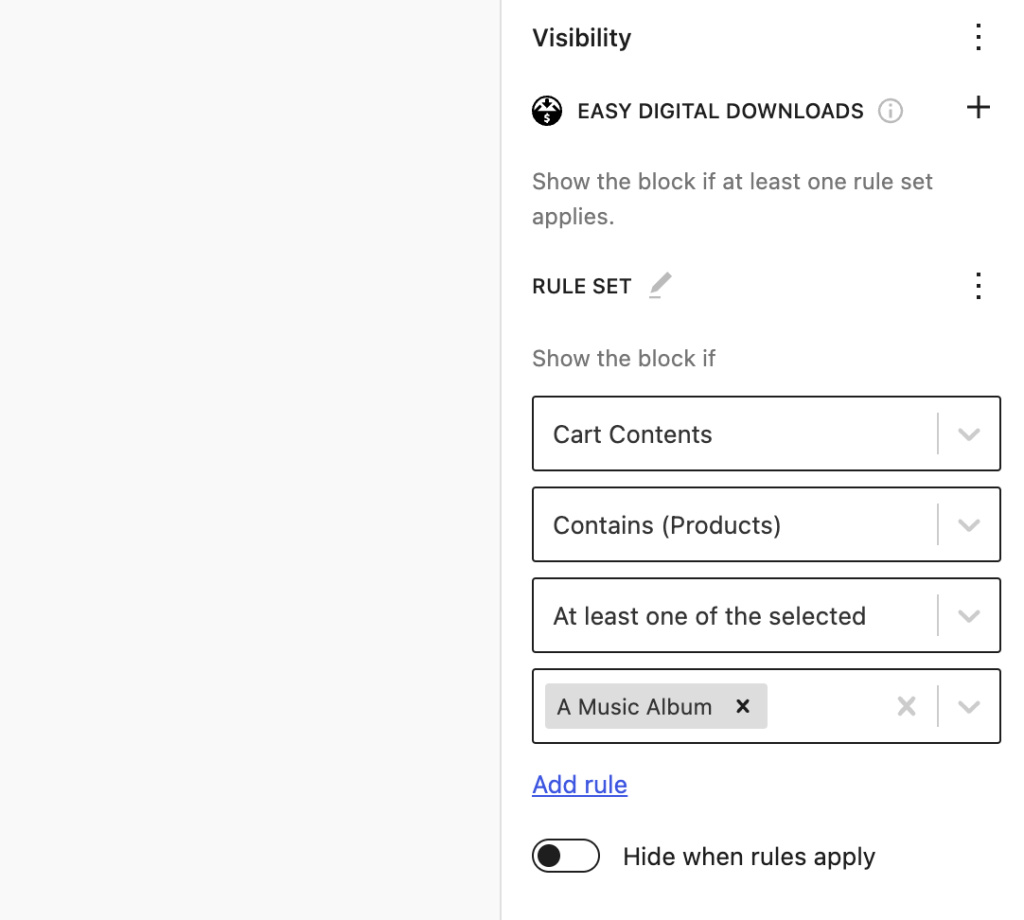The image size is (1024, 920).
Task: Toggle the Hide when rules apply switch
Action: tap(566, 856)
